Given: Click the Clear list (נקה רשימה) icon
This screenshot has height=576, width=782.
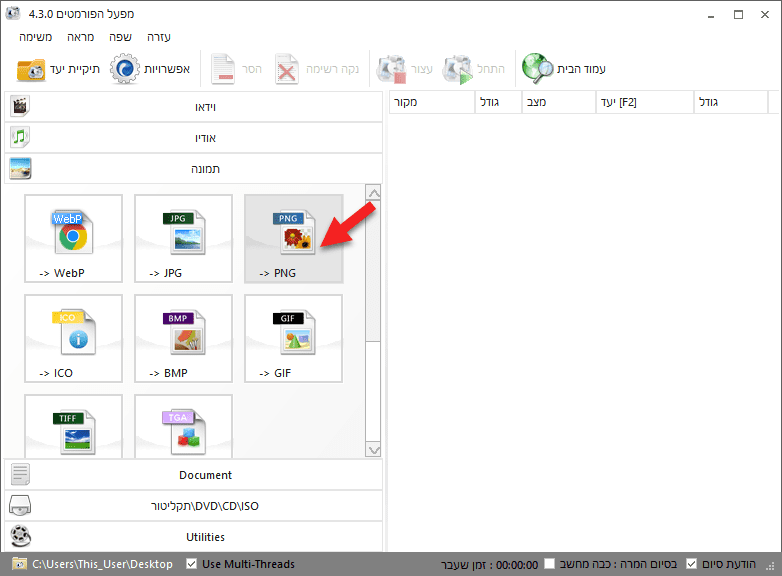Looking at the screenshot, I should tap(286, 69).
